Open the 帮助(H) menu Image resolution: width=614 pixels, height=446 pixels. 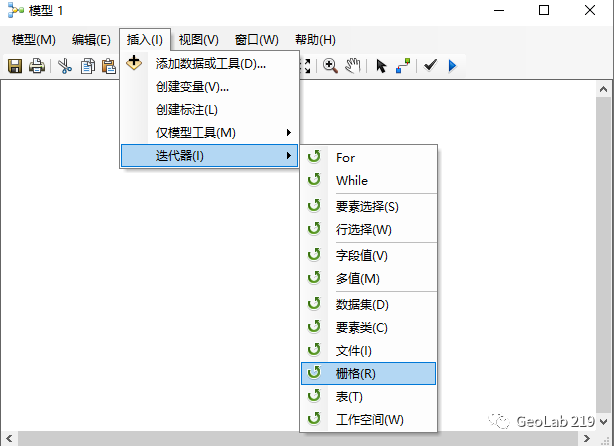pyautogui.click(x=315, y=40)
